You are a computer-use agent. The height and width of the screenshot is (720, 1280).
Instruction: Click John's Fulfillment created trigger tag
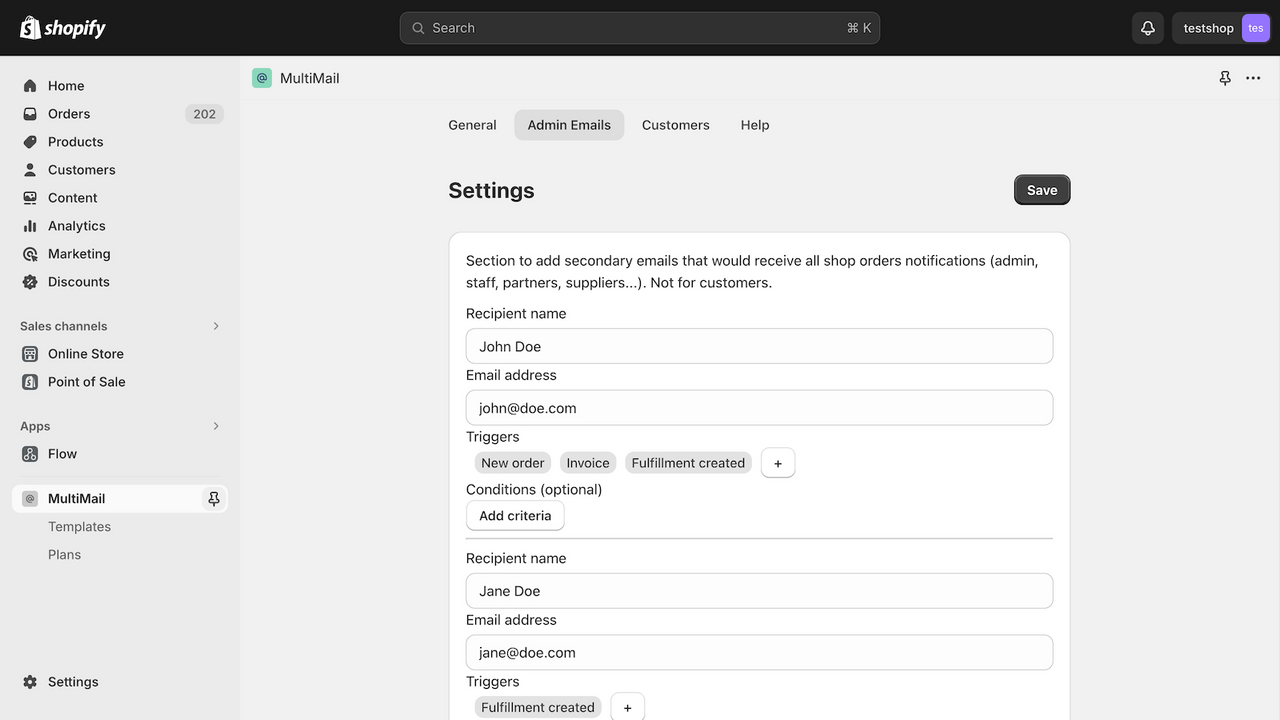(x=688, y=463)
